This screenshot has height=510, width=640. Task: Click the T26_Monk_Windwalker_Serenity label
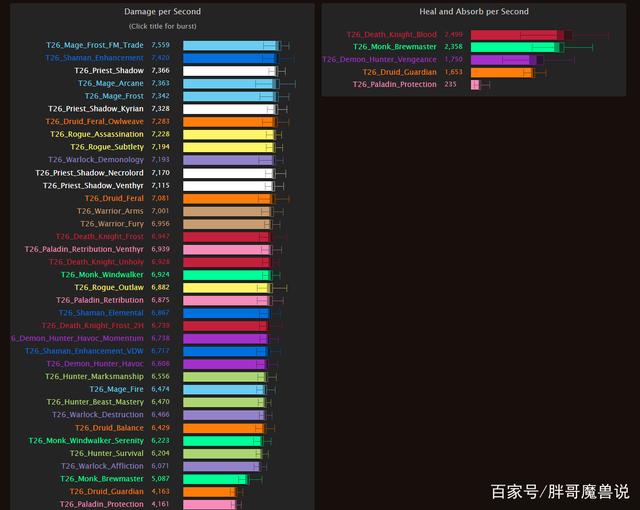[86, 441]
